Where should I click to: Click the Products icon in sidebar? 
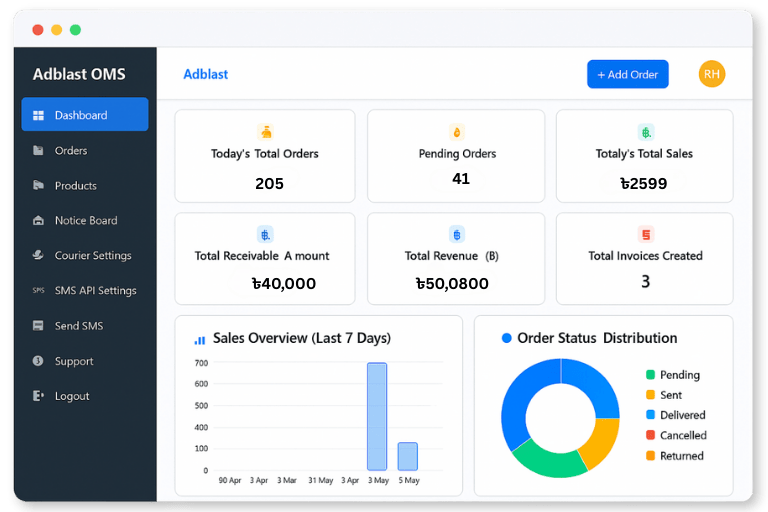tap(38, 185)
